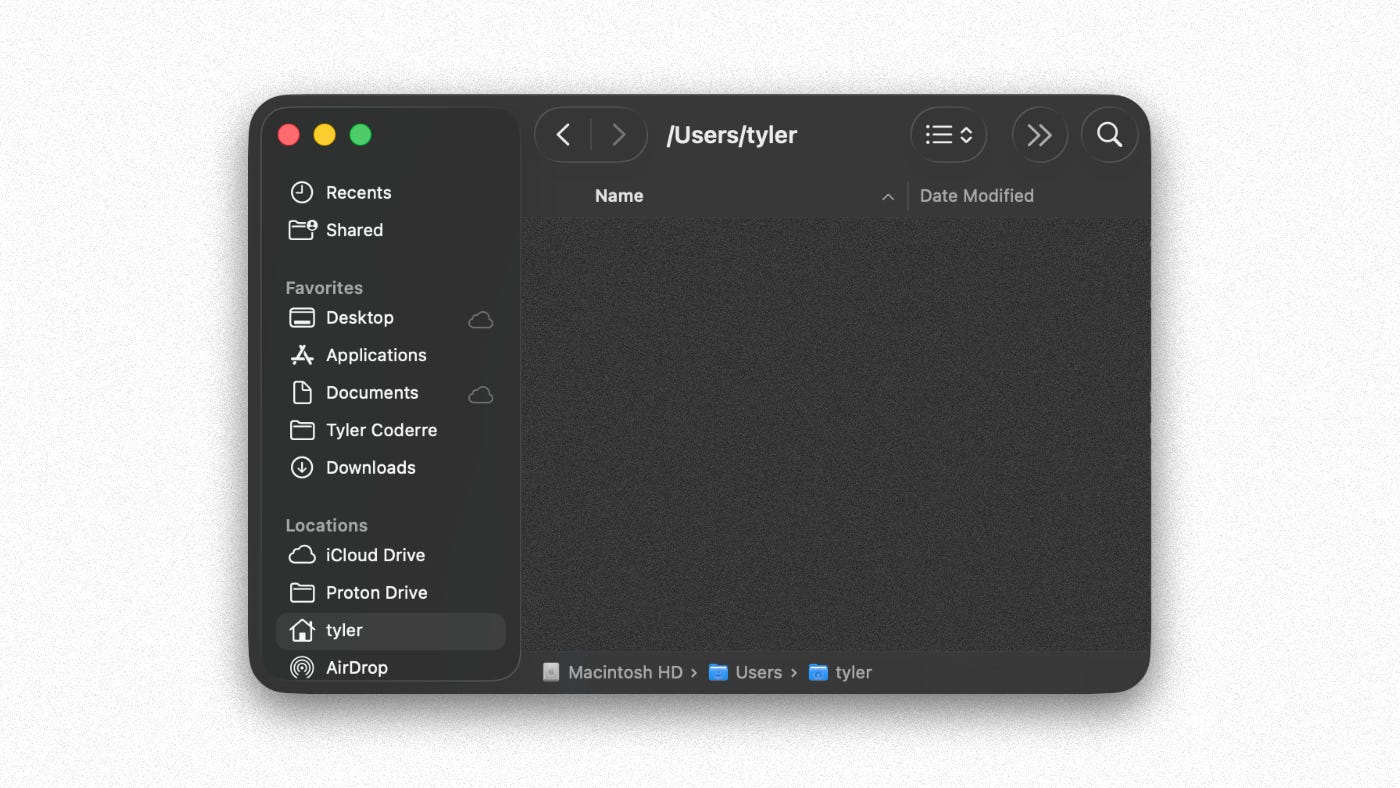Viewport: 1400px width, 788px height.
Task: Click the Date Modified column header
Action: click(977, 195)
